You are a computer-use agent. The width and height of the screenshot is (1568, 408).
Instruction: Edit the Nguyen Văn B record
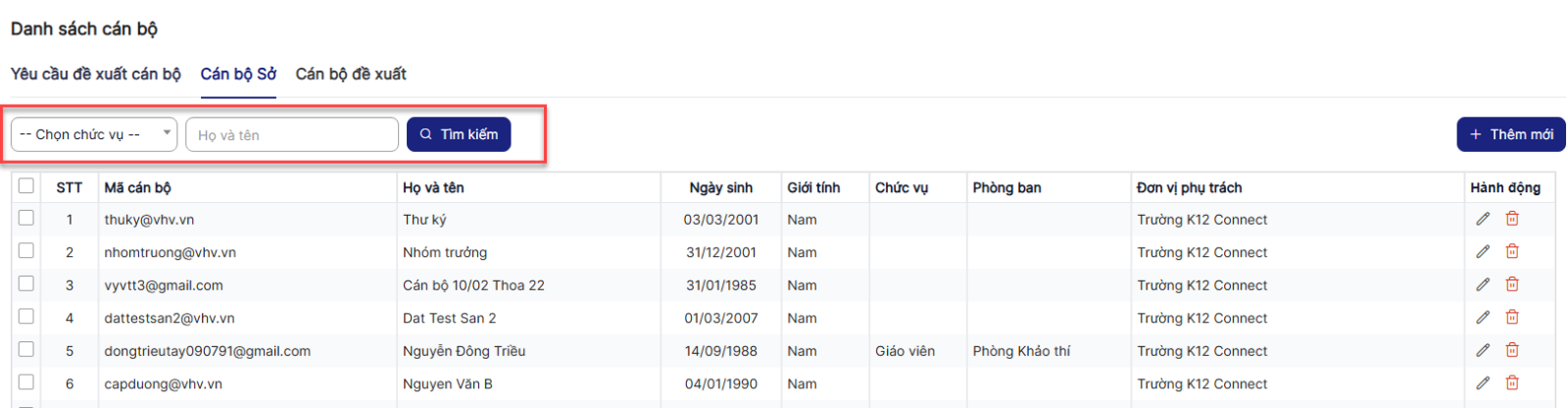pyautogui.click(x=1483, y=383)
